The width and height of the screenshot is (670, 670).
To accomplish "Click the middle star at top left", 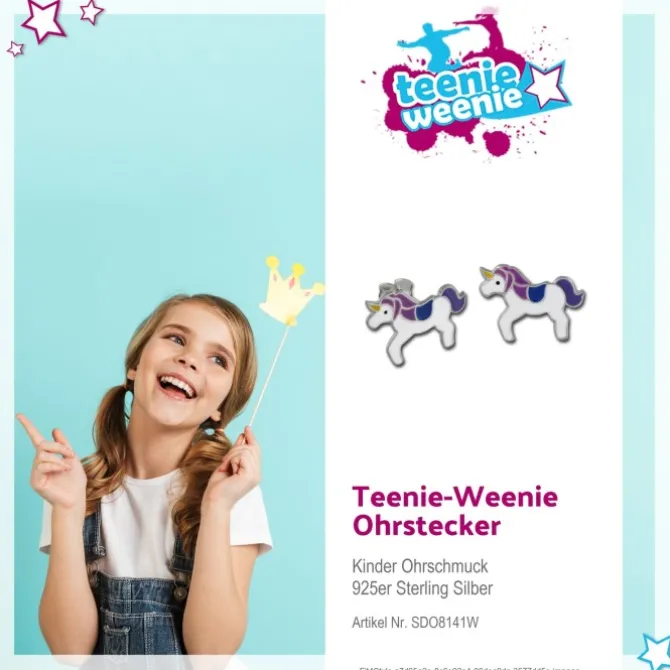I will click(x=91, y=11).
